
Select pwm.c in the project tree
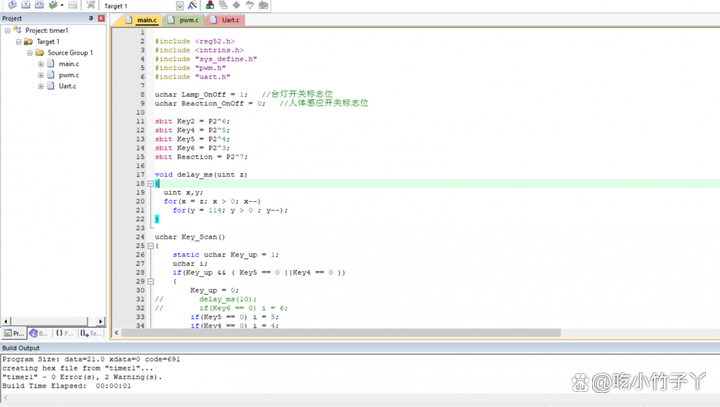68,75
